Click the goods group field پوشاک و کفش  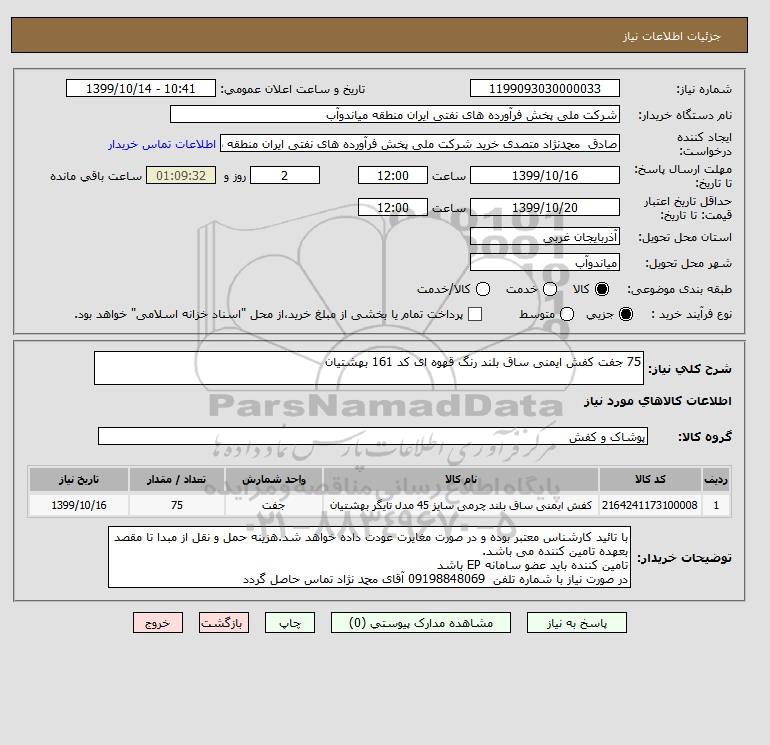[373, 436]
